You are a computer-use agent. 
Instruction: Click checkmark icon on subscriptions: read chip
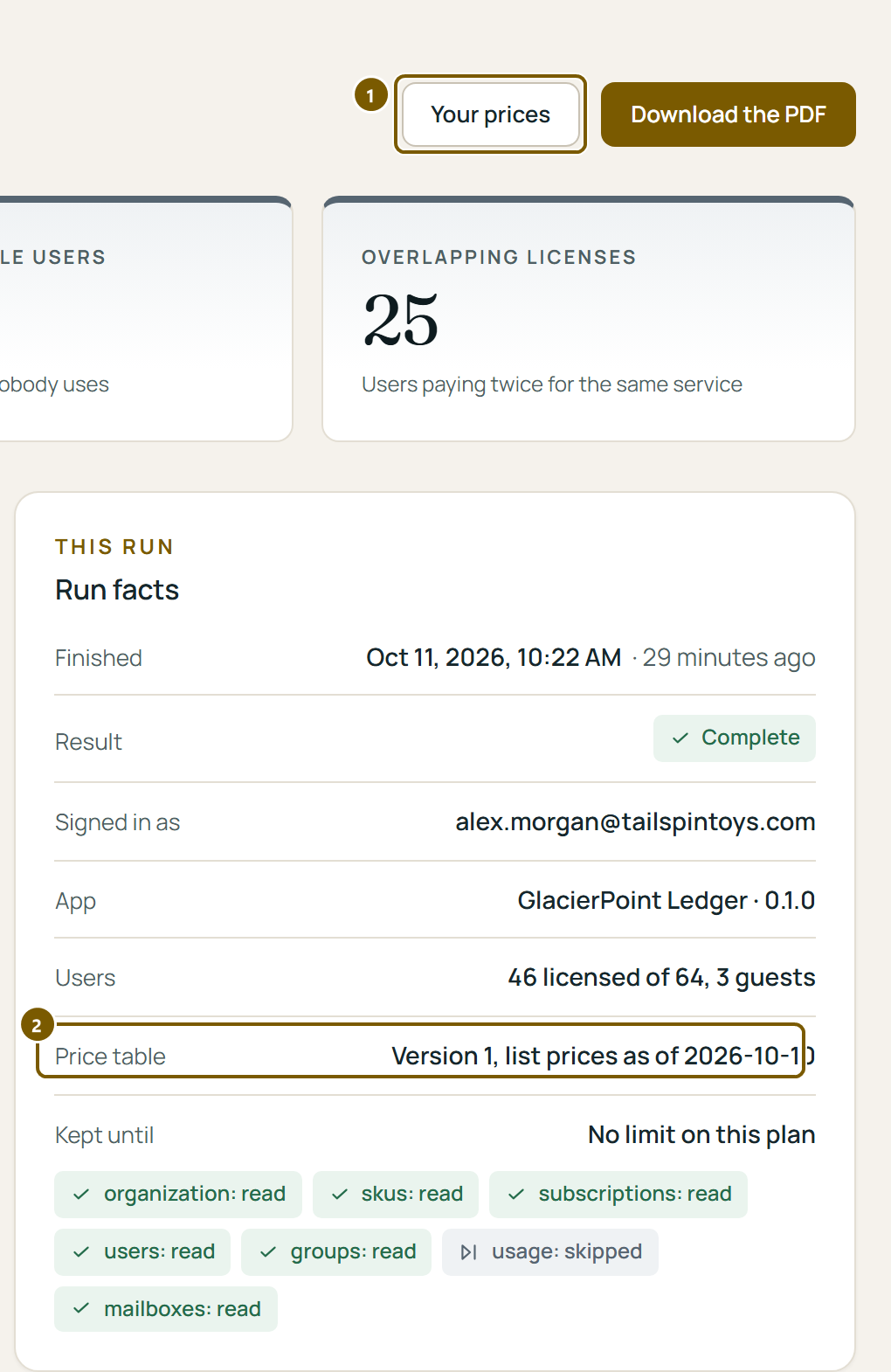click(516, 1194)
